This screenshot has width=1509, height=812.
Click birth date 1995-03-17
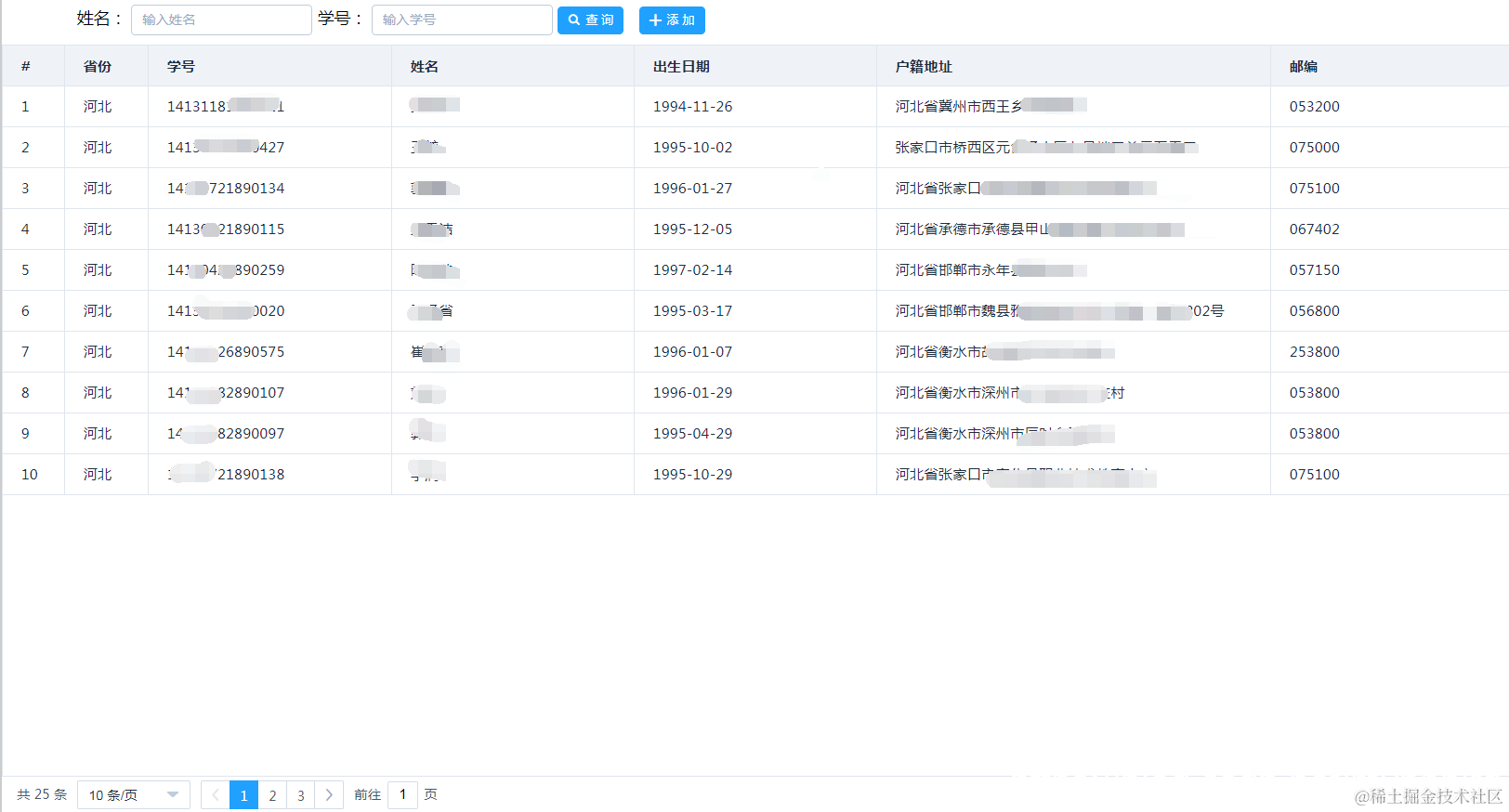(x=692, y=311)
